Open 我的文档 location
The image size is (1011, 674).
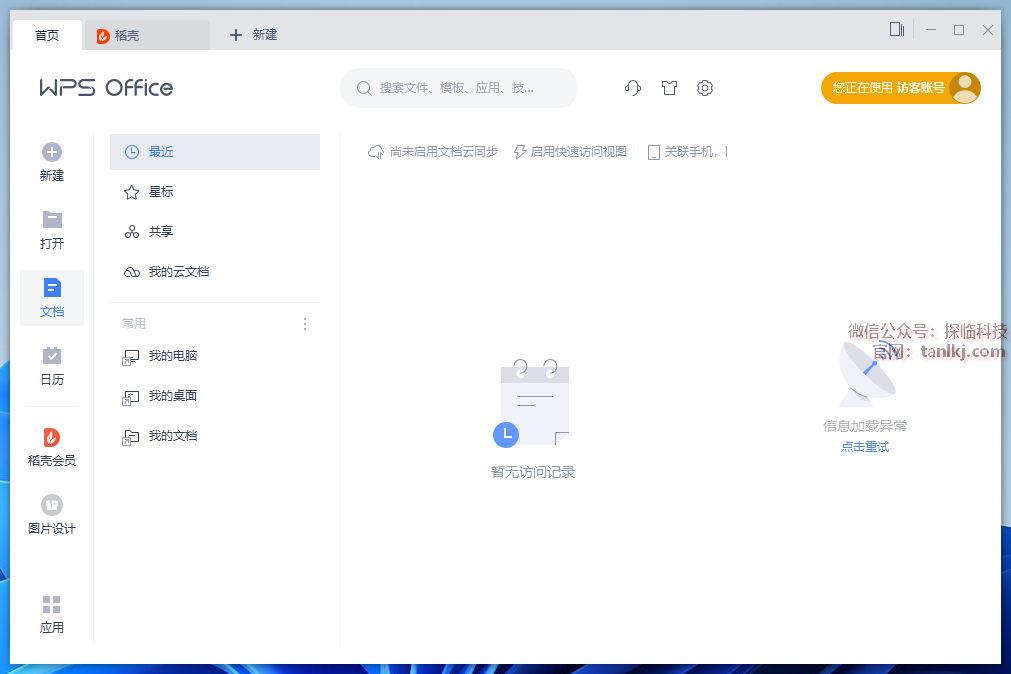pyautogui.click(x=215, y=436)
